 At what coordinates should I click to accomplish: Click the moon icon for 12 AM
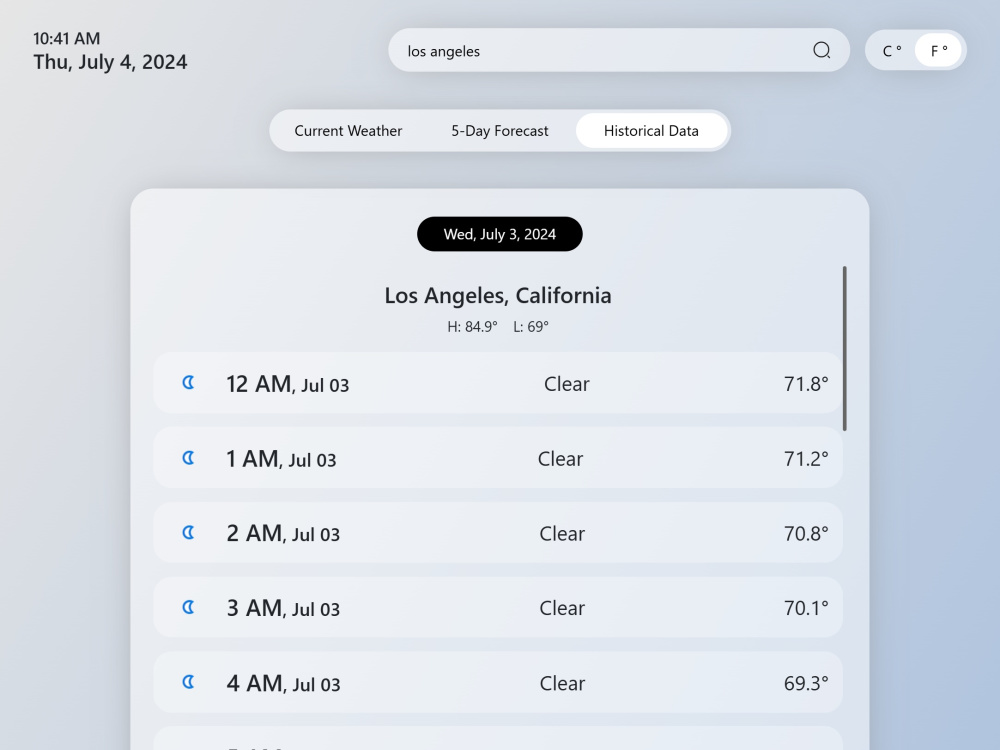click(189, 383)
